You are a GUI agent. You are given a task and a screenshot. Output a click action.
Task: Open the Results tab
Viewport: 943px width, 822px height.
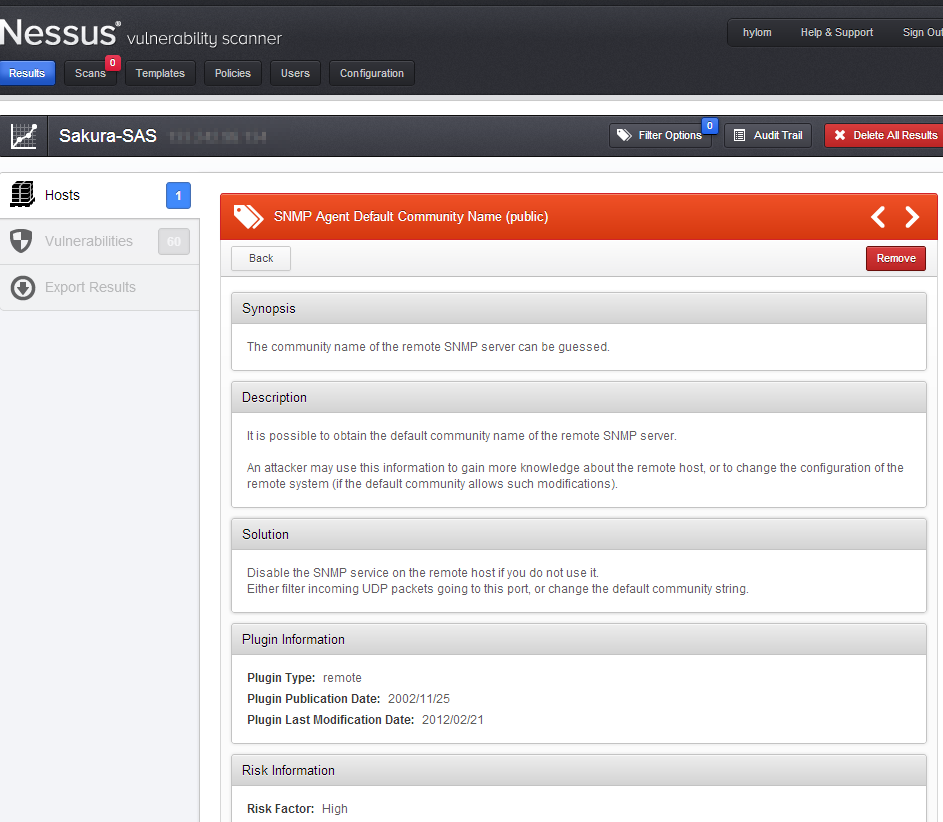tap(27, 73)
